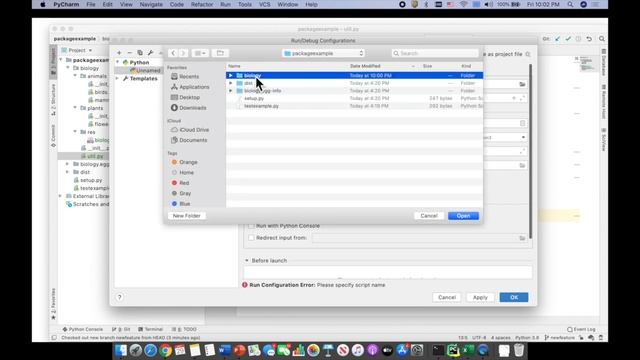
Task: Expand the Templates node
Action: 118,78
